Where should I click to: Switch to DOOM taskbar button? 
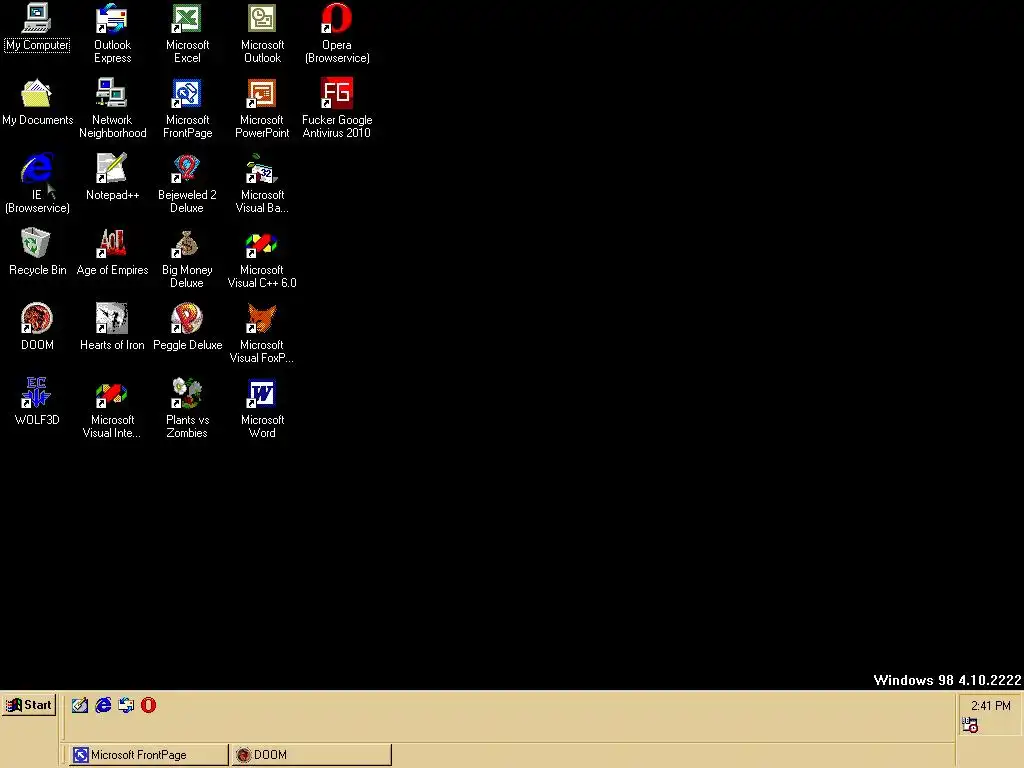[312, 755]
